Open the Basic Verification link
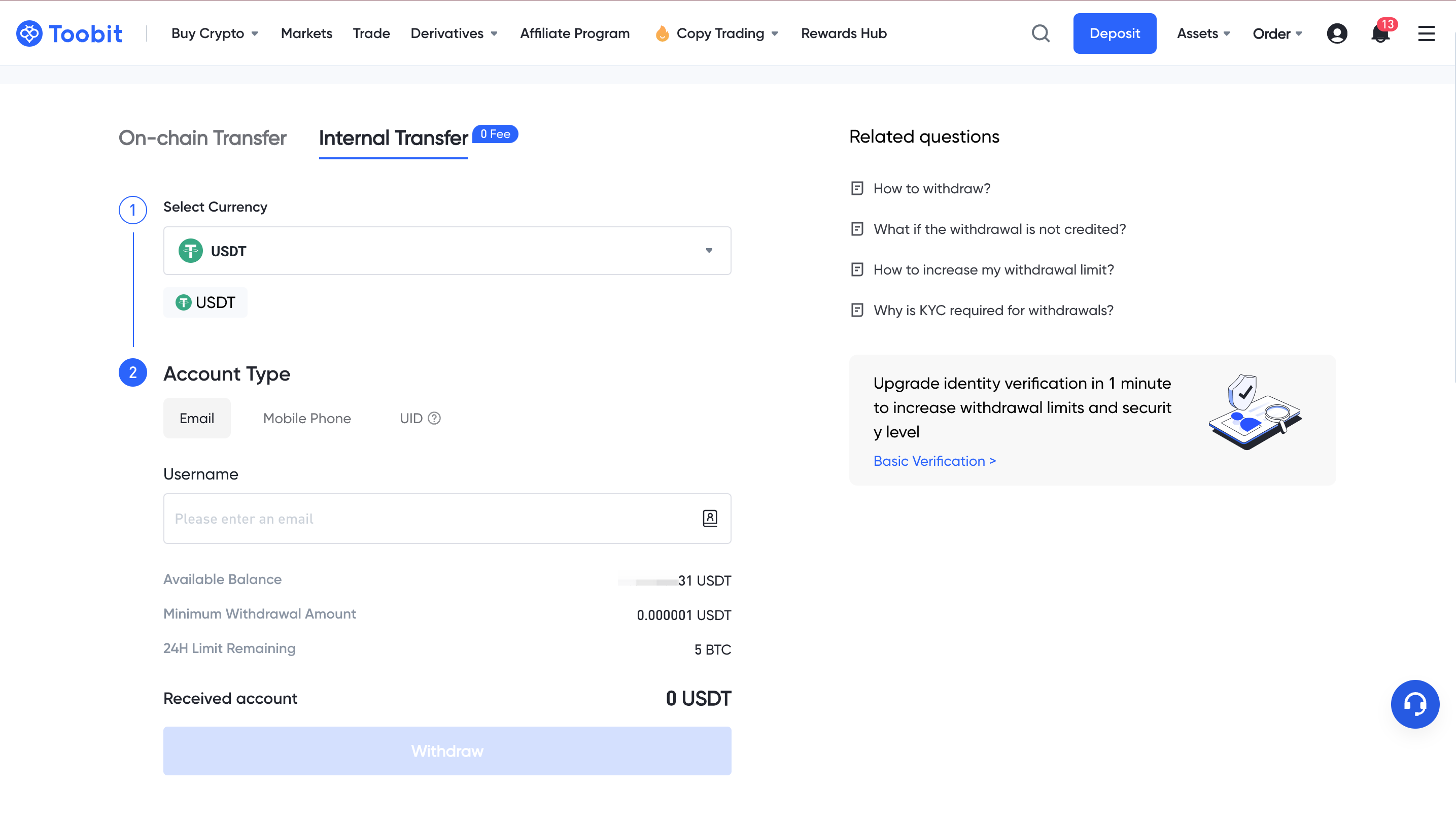This screenshot has height=821, width=1456. 934,461
